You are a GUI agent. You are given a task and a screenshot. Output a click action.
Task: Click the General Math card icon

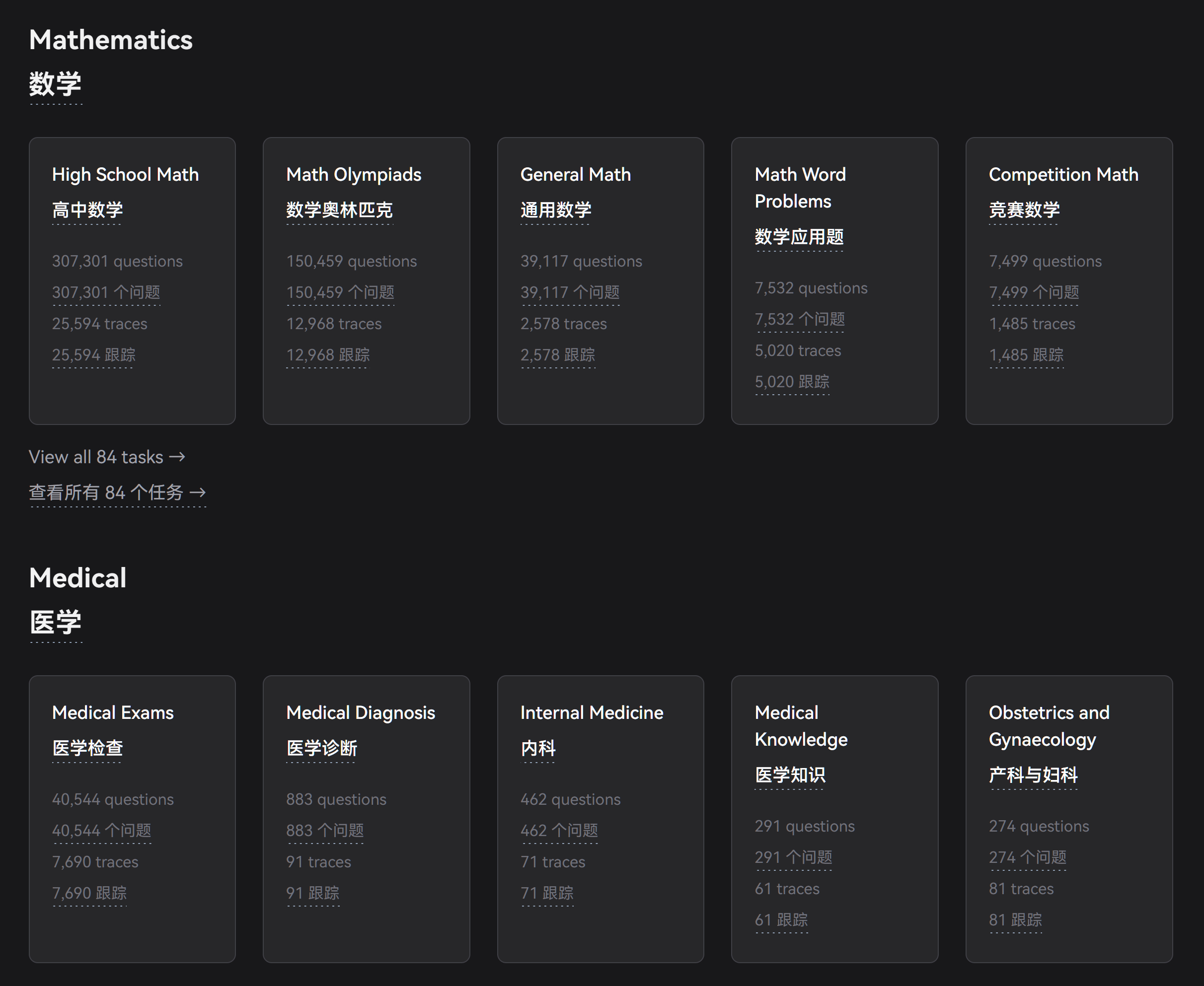pyautogui.click(x=601, y=280)
